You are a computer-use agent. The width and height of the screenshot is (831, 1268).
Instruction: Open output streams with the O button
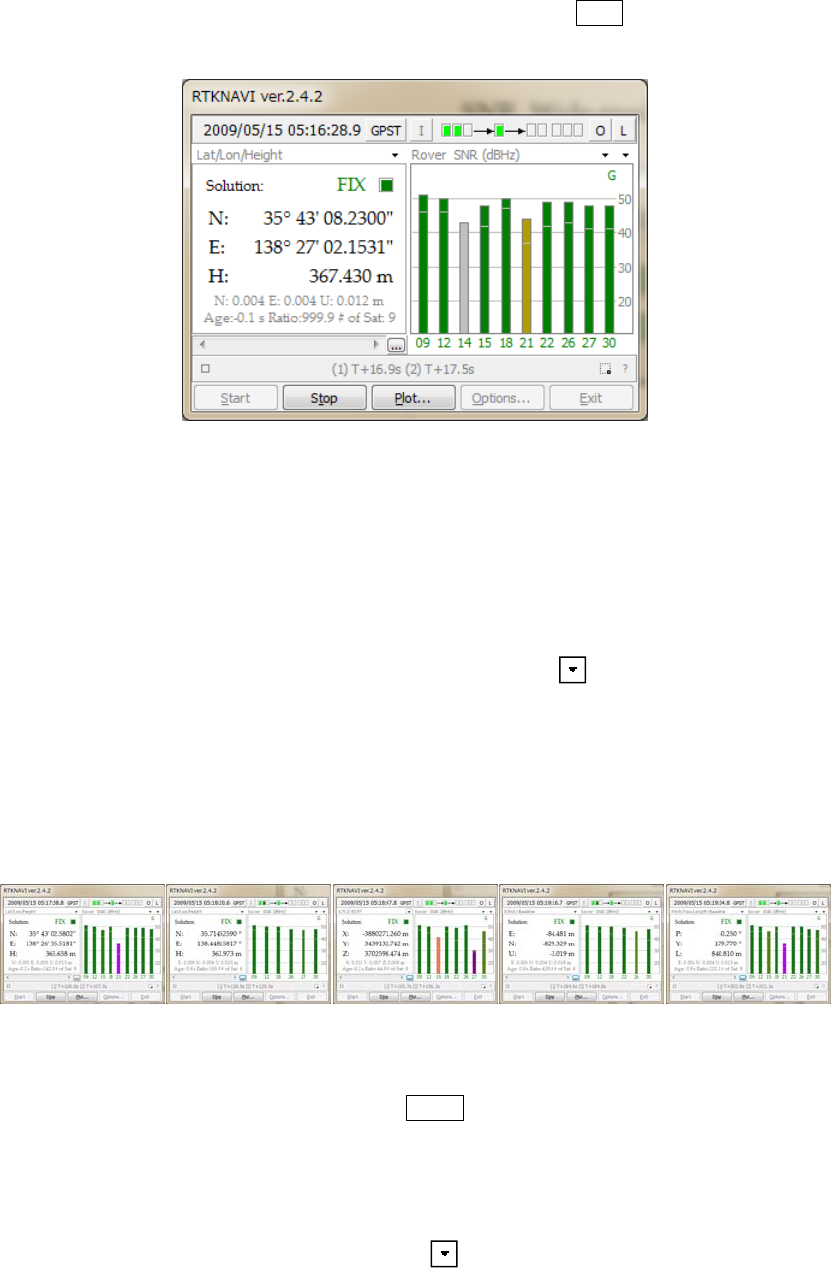(601, 130)
